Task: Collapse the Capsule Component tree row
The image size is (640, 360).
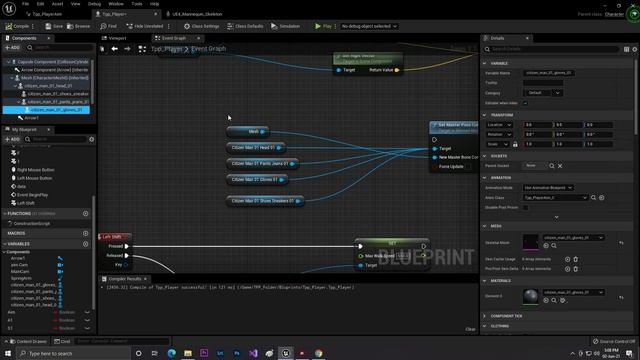Action: pos(9,62)
